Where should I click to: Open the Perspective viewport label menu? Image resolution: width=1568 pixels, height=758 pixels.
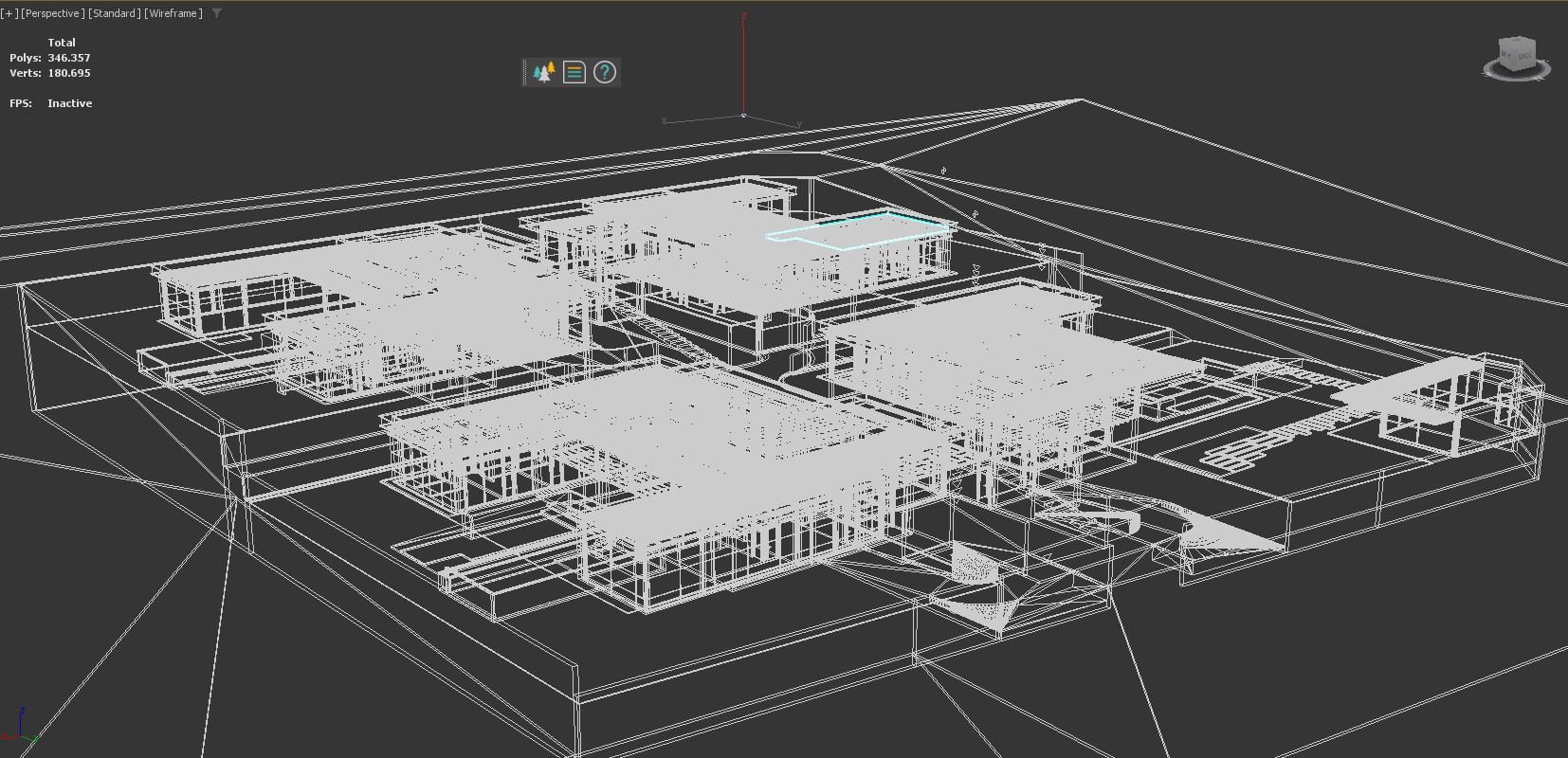point(53,13)
